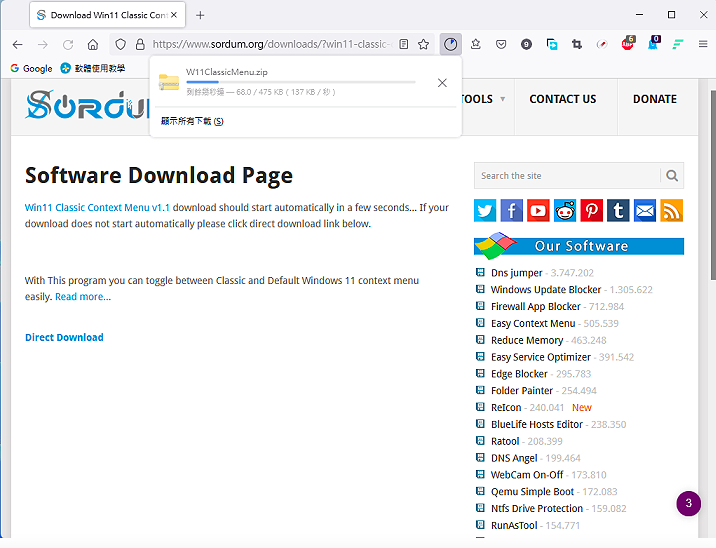
Task: Open Sordum Twitter page
Action: coord(485,211)
